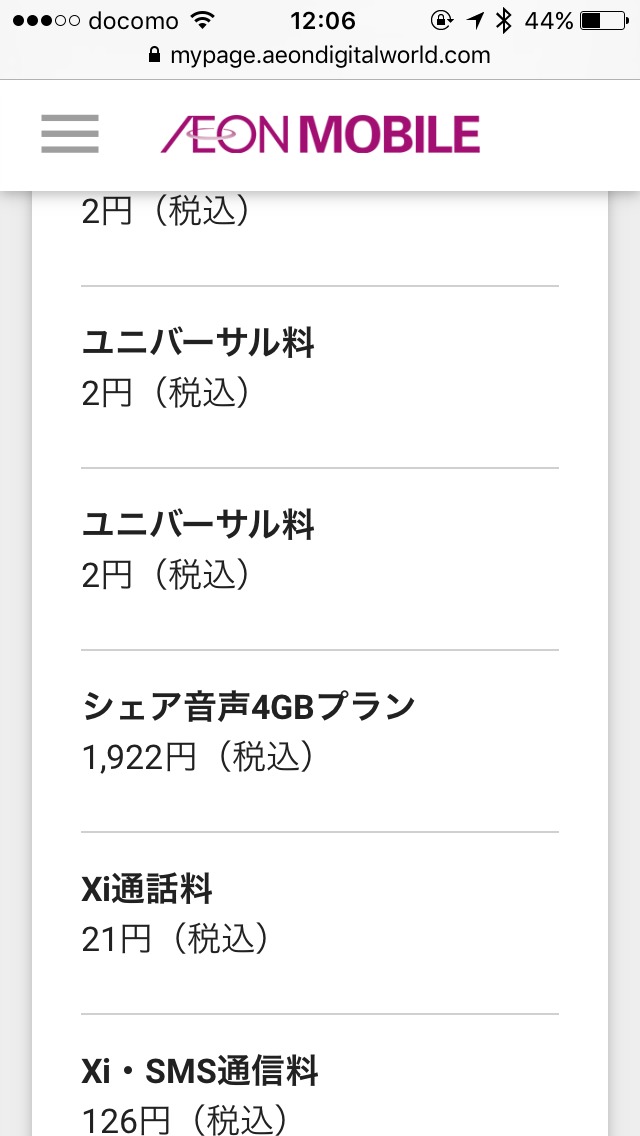Select the シェア音声4GBプラン item
Viewport: 640px width, 1136px height.
(x=248, y=707)
